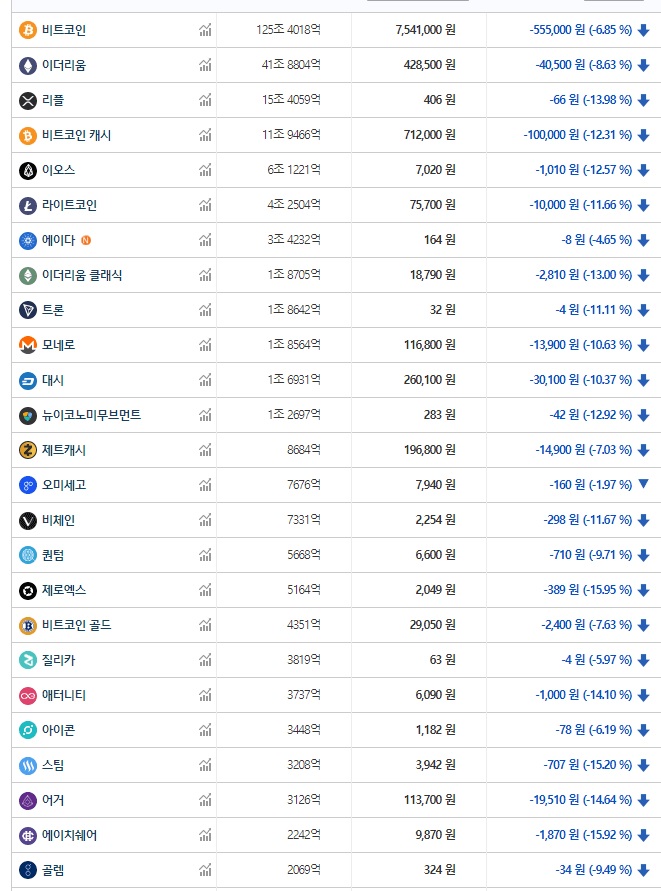Open chart icon for 모네로 row
This screenshot has width=661, height=891.
[205, 345]
